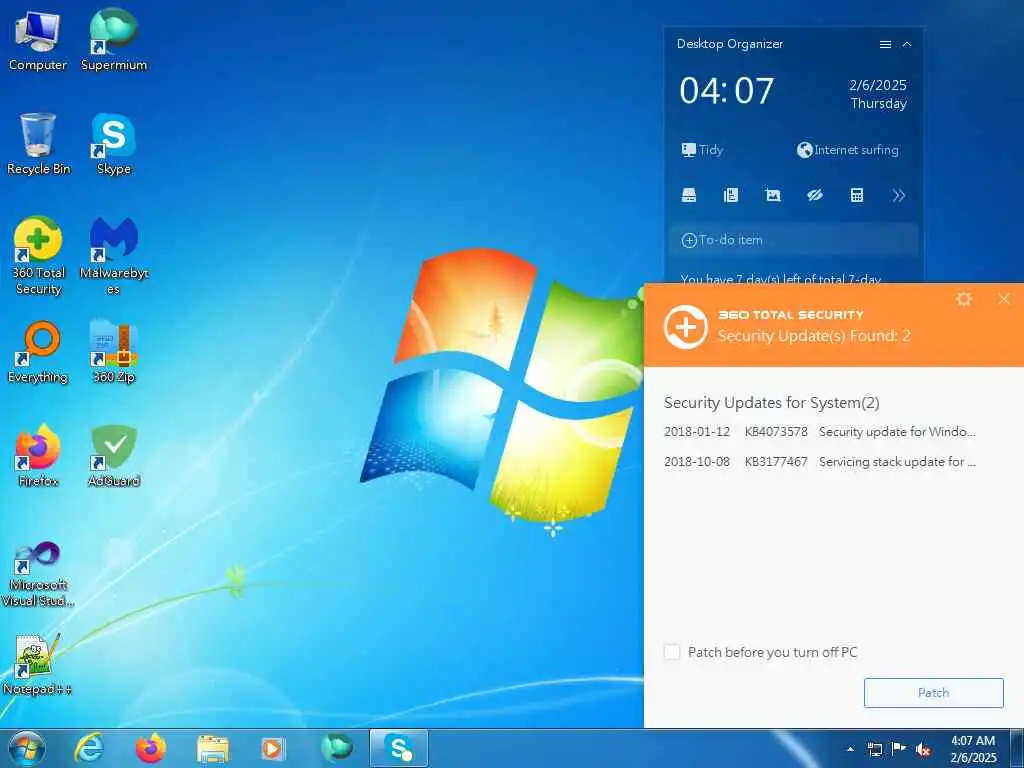Select the 360 Total Security shortcut

pos(38,256)
